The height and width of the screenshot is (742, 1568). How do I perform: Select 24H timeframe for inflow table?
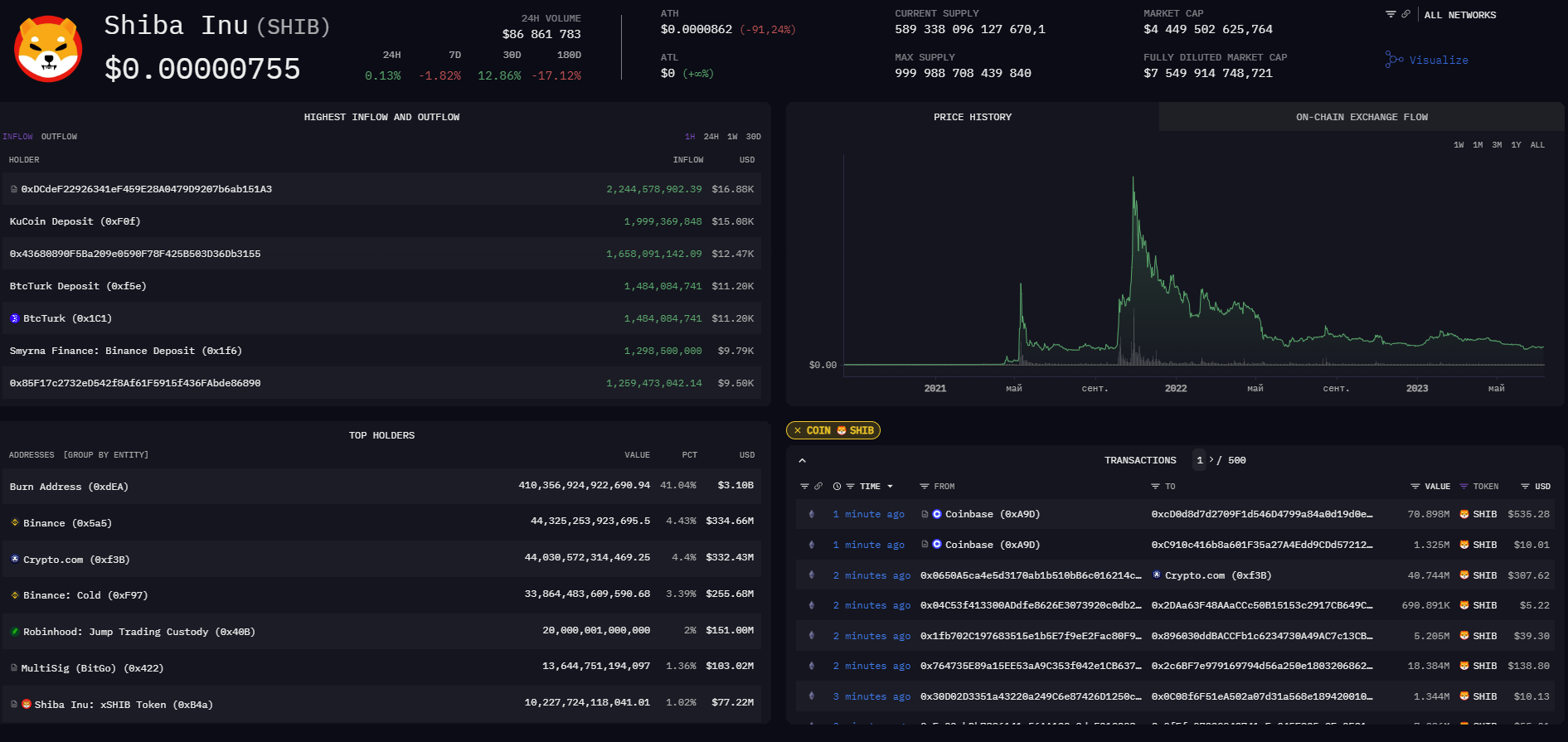(x=711, y=137)
